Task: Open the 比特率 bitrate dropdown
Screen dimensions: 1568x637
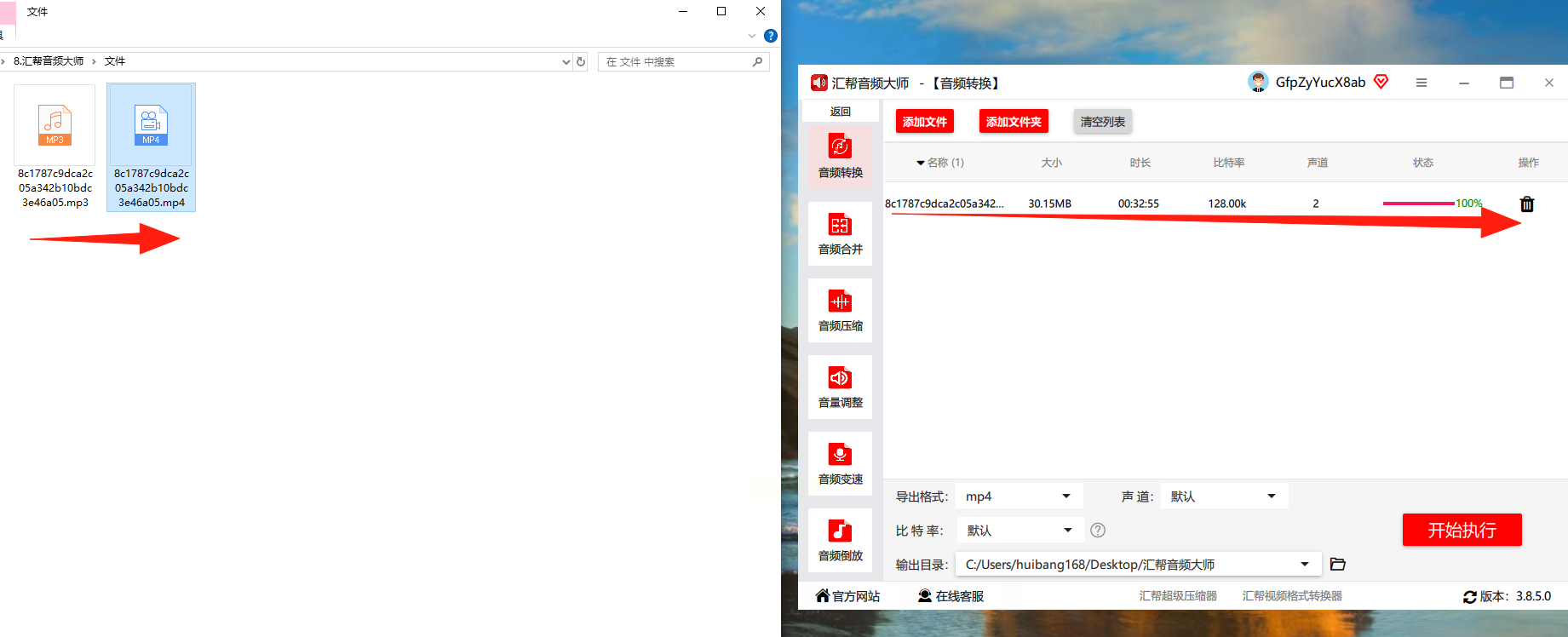Action: pyautogui.click(x=1020, y=530)
